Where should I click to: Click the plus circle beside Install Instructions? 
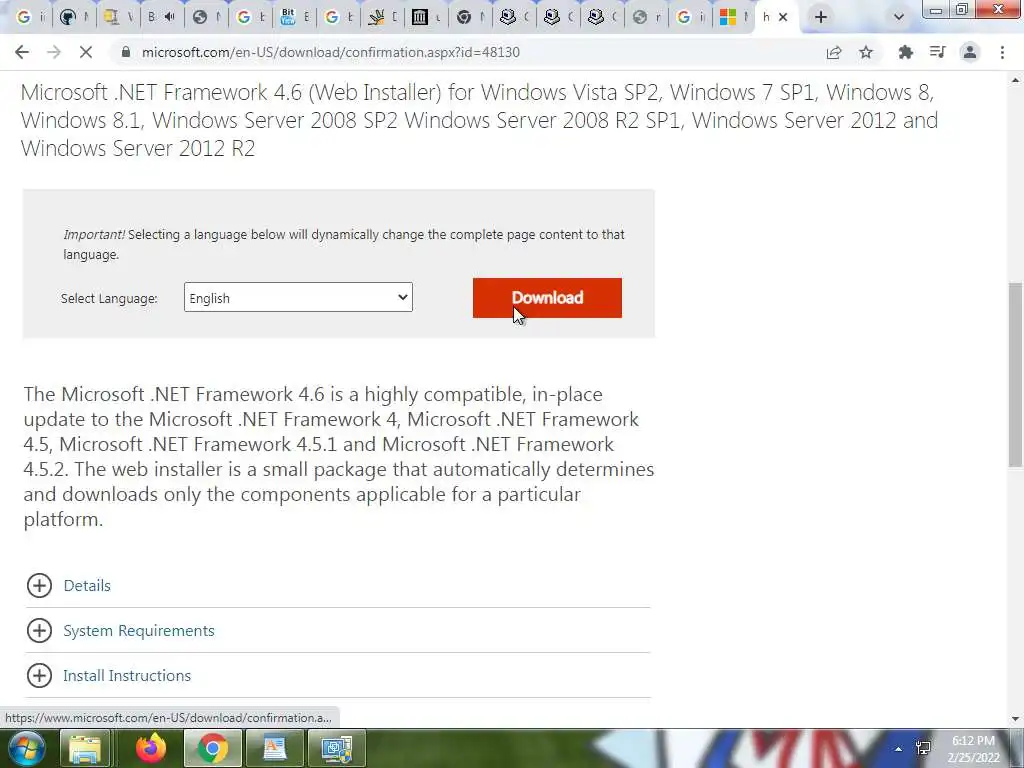(x=39, y=676)
